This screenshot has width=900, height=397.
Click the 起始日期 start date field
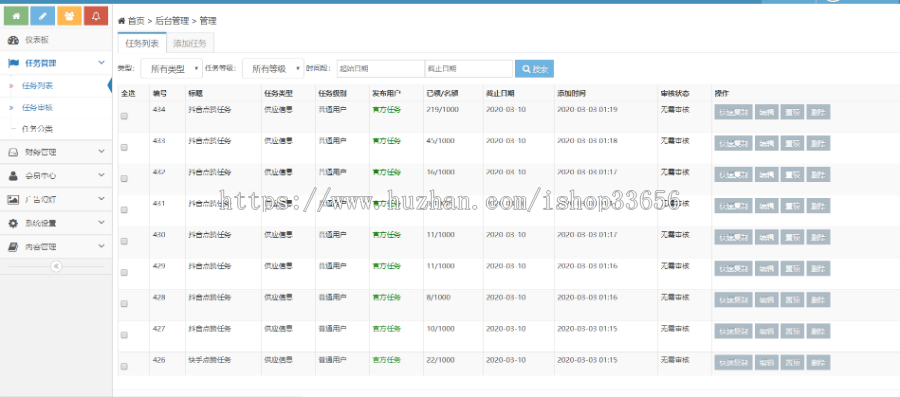coord(381,69)
